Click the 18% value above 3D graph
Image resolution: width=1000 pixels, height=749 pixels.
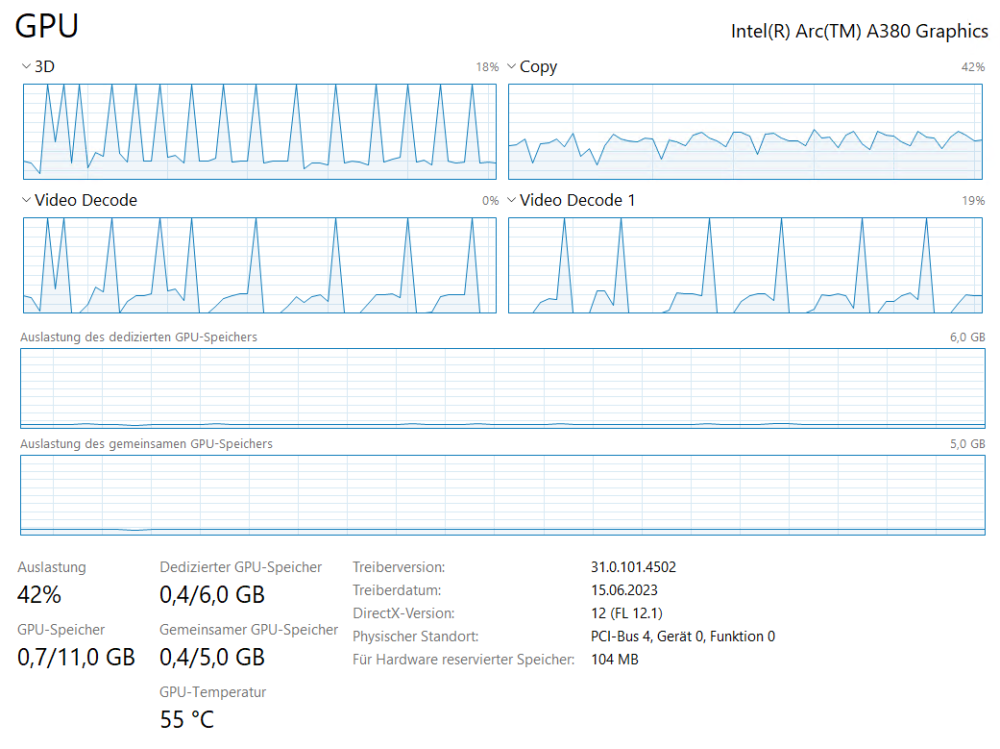[487, 67]
